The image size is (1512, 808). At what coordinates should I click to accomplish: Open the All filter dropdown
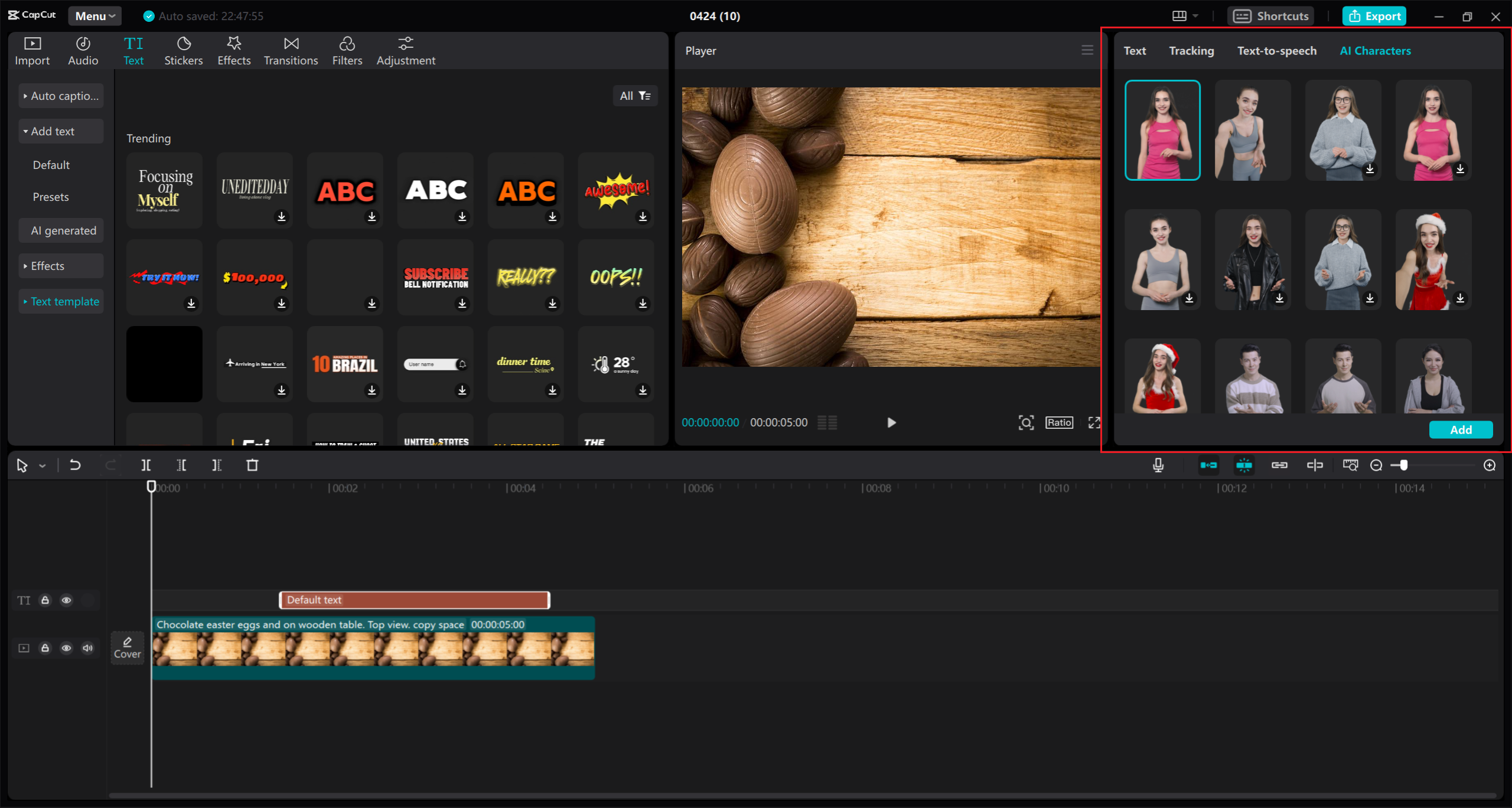pos(635,96)
